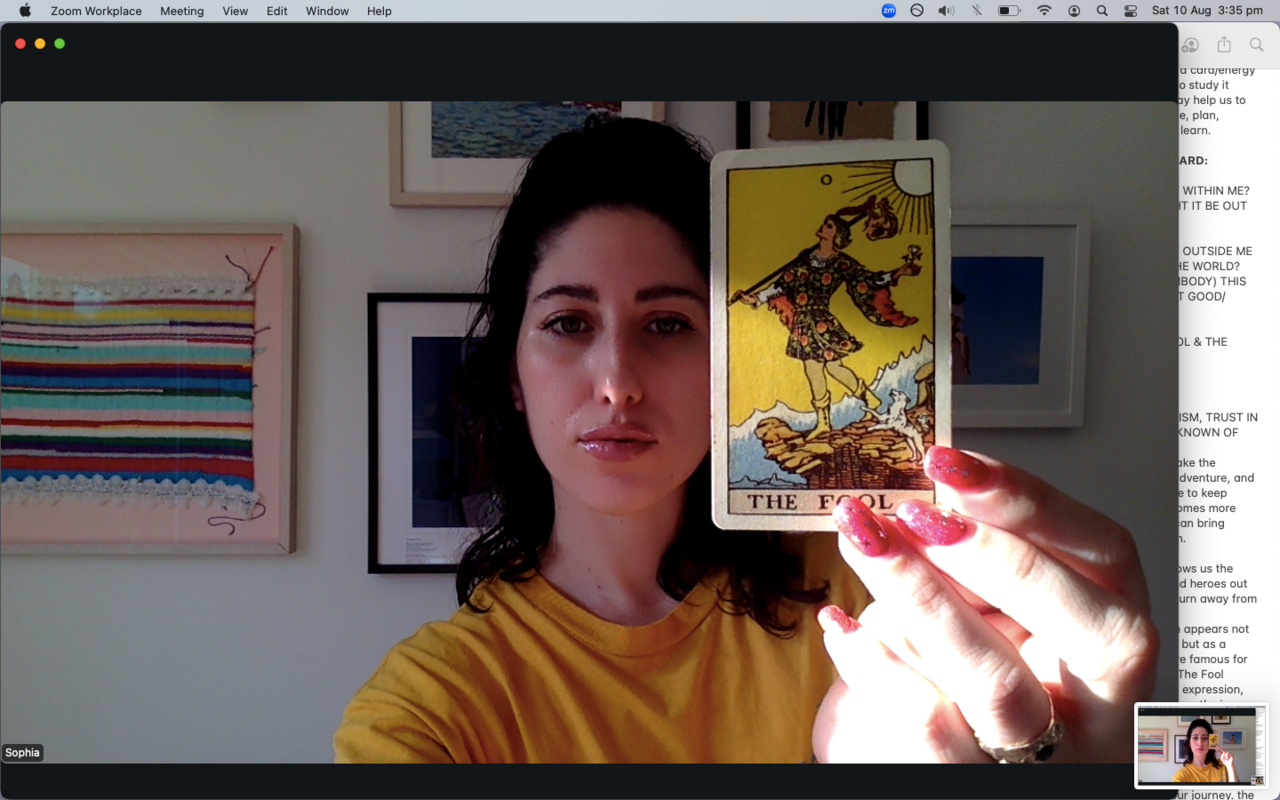Click the user account icon in menu bar
The height and width of the screenshot is (800, 1280).
point(1074,11)
